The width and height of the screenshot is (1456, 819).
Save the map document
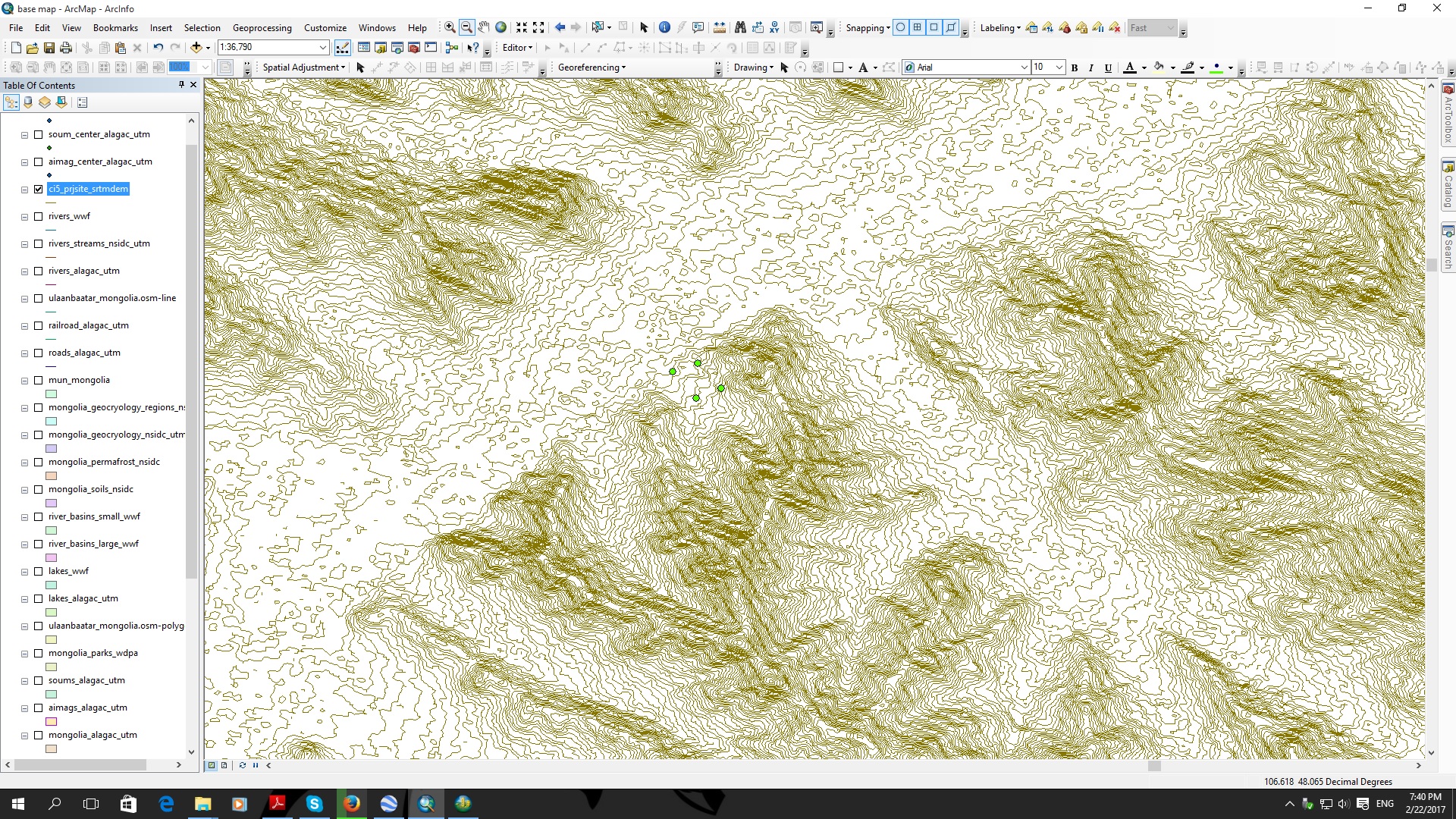[49, 47]
